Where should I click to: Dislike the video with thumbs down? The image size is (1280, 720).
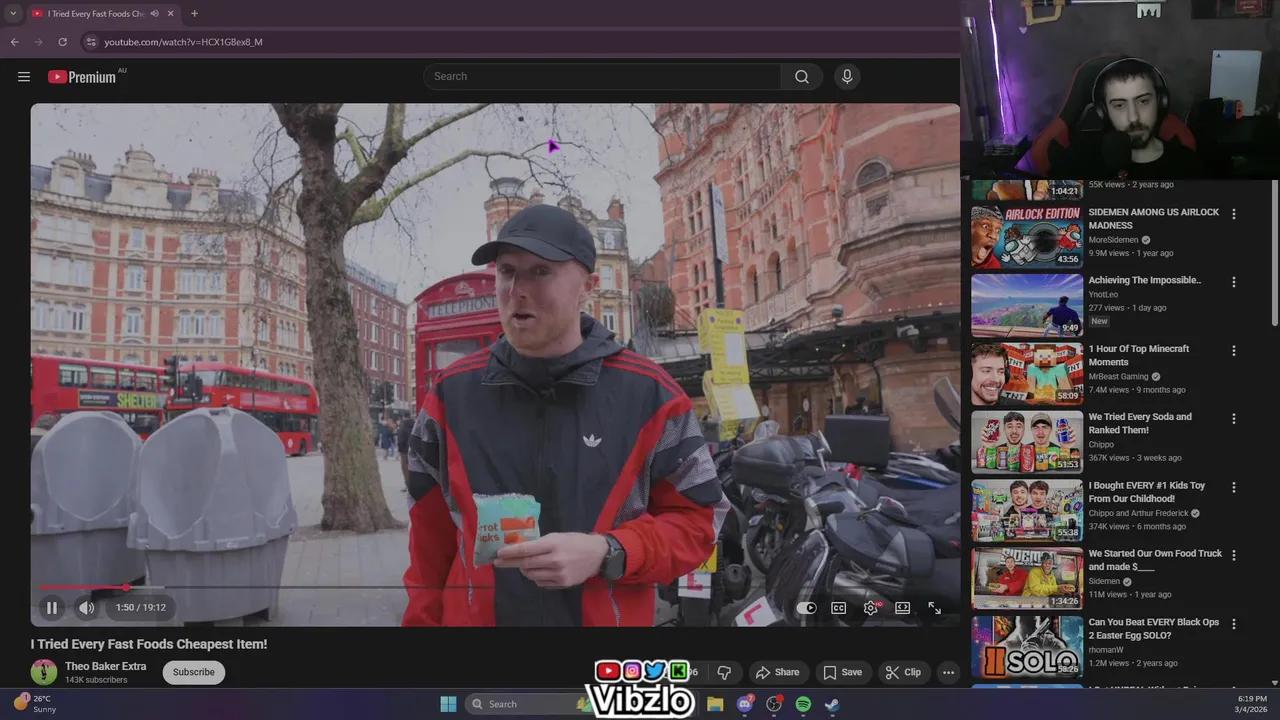(x=724, y=672)
